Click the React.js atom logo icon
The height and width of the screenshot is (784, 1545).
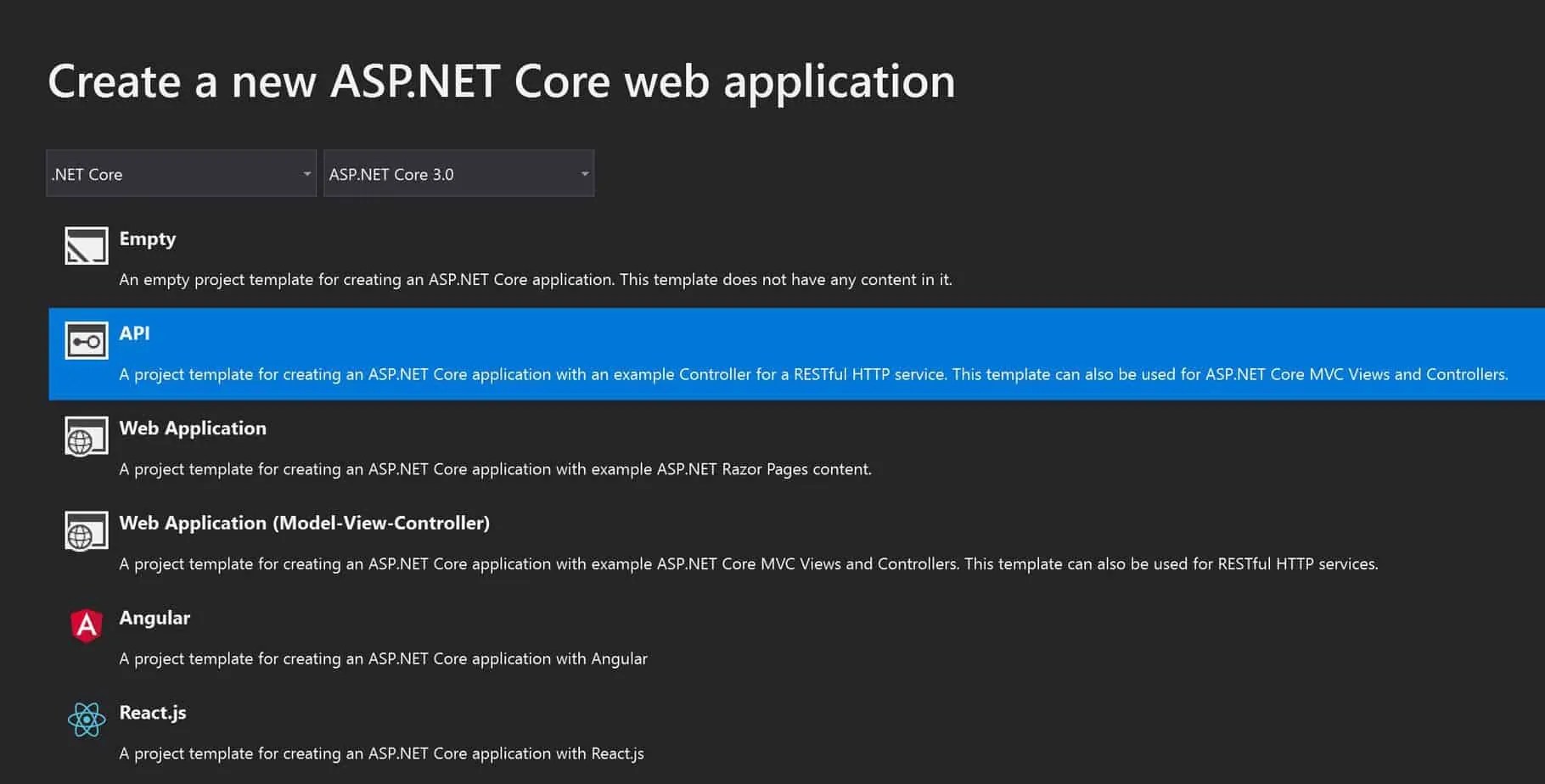[87, 720]
